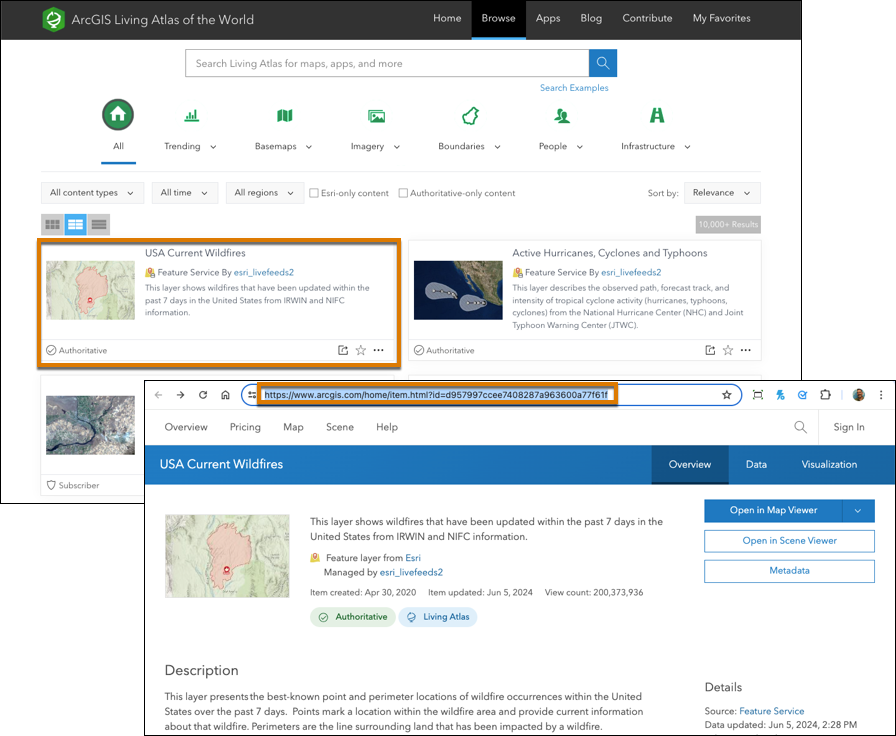
Task: Click Authoritative badge on item page
Action: coord(353,617)
